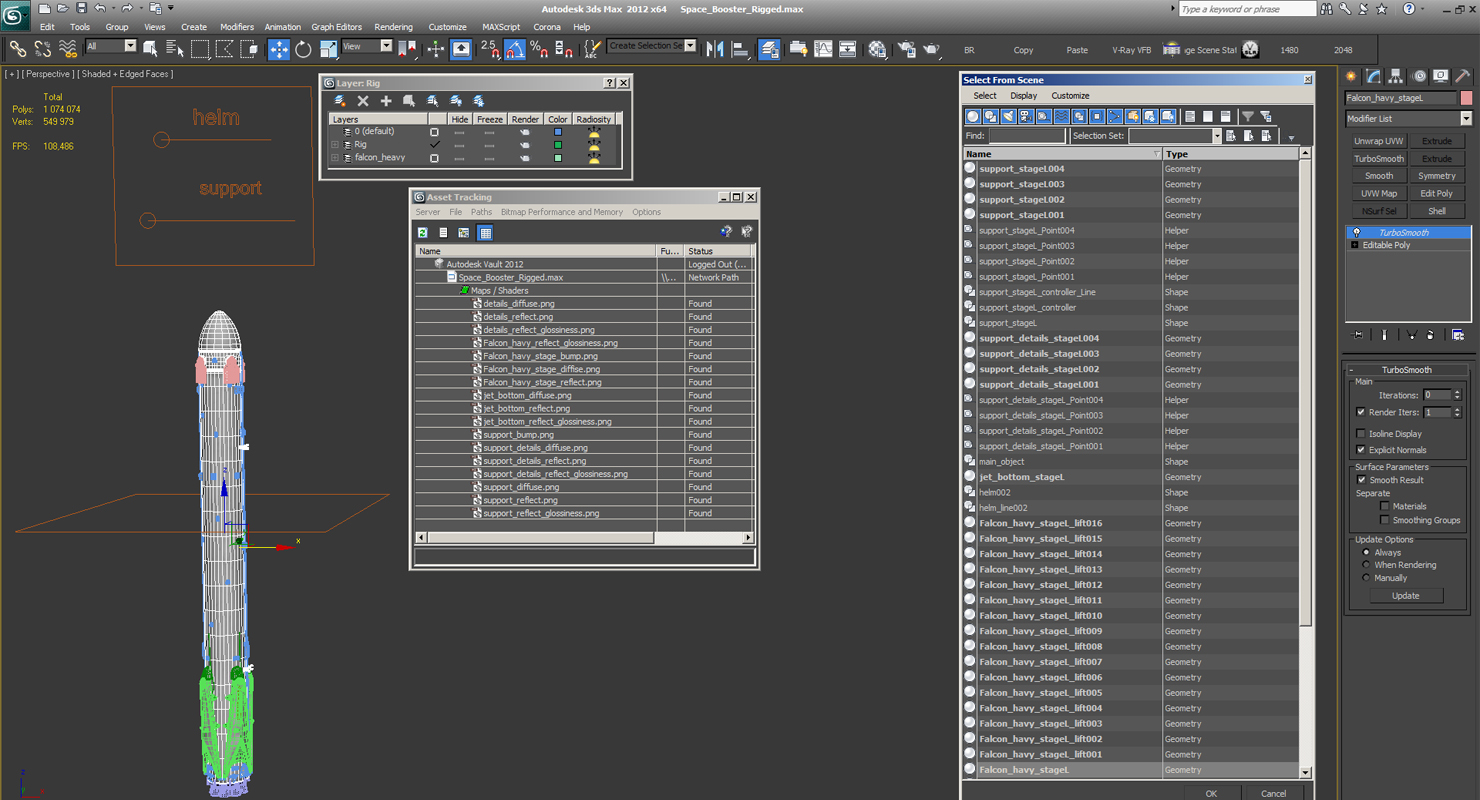
Task: Make falcon_heavy the current layer checkbox
Action: (x=434, y=158)
